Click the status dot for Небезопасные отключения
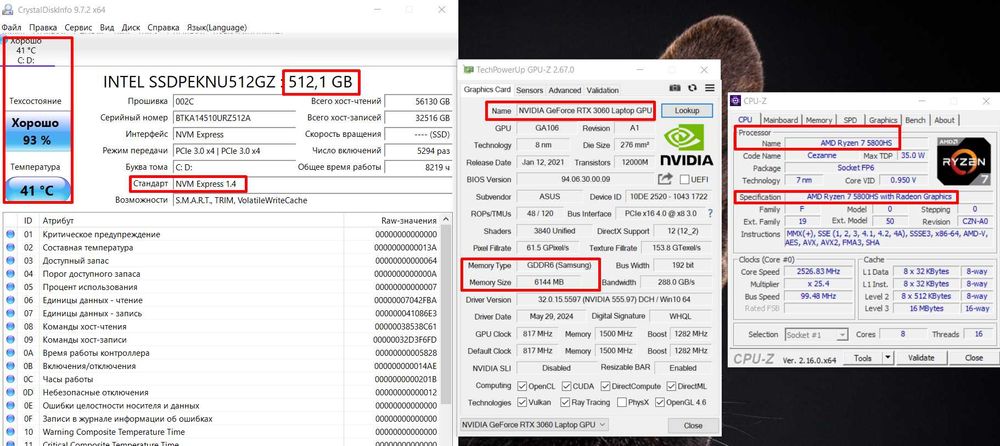 click(x=10, y=392)
